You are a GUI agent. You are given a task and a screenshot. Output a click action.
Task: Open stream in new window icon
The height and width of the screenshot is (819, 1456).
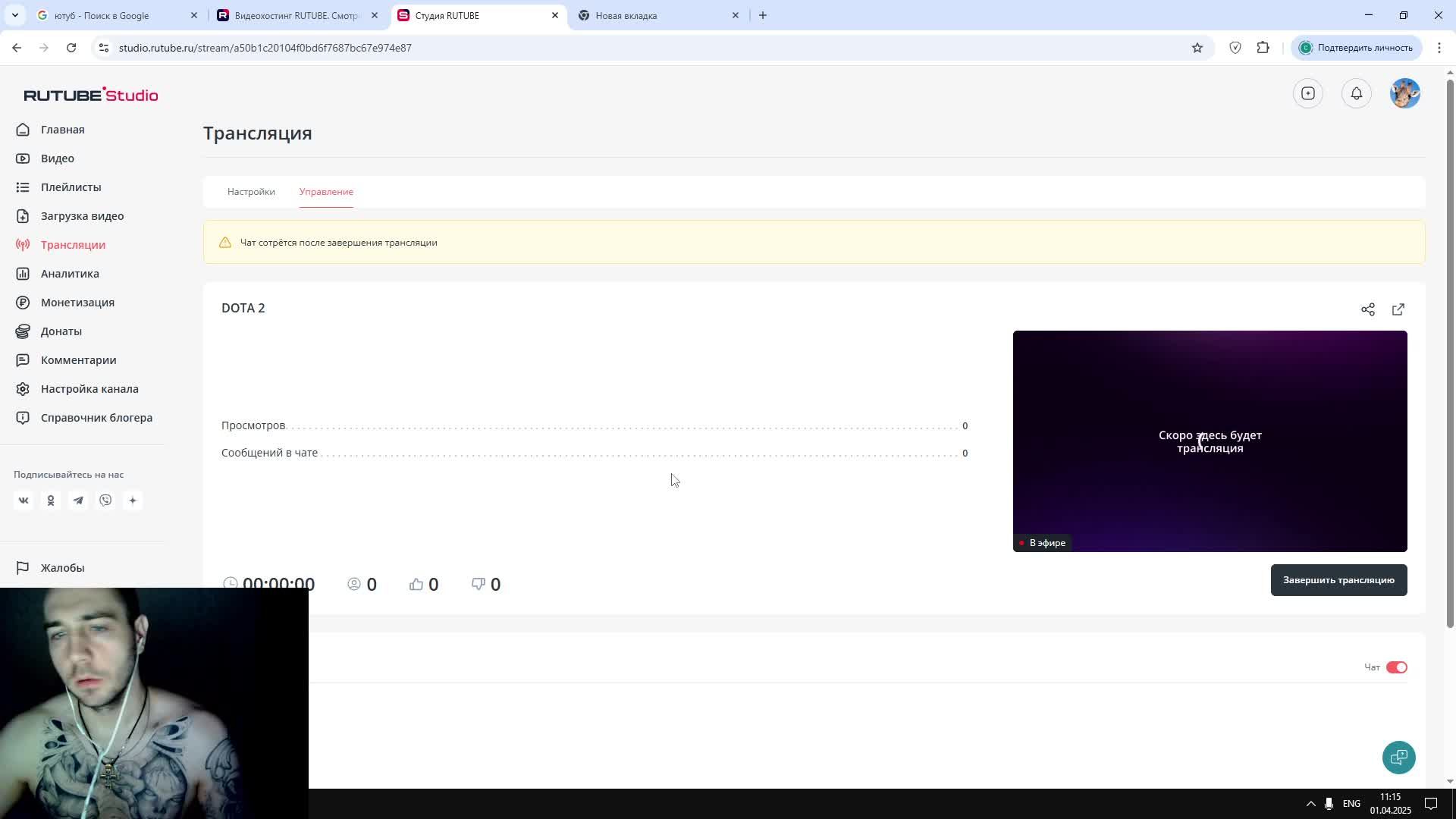coord(1398,309)
